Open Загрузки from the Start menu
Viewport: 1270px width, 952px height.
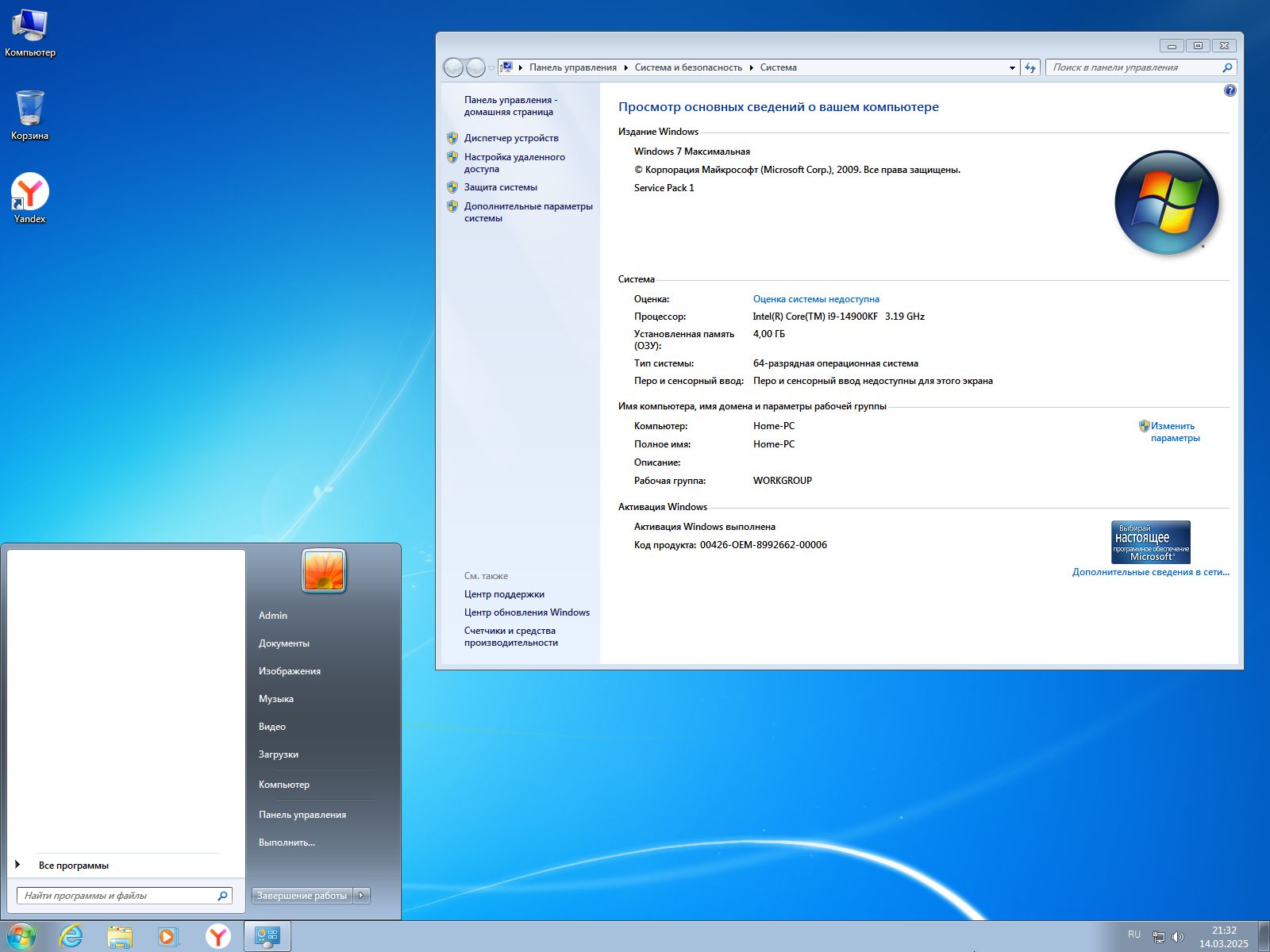click(279, 754)
